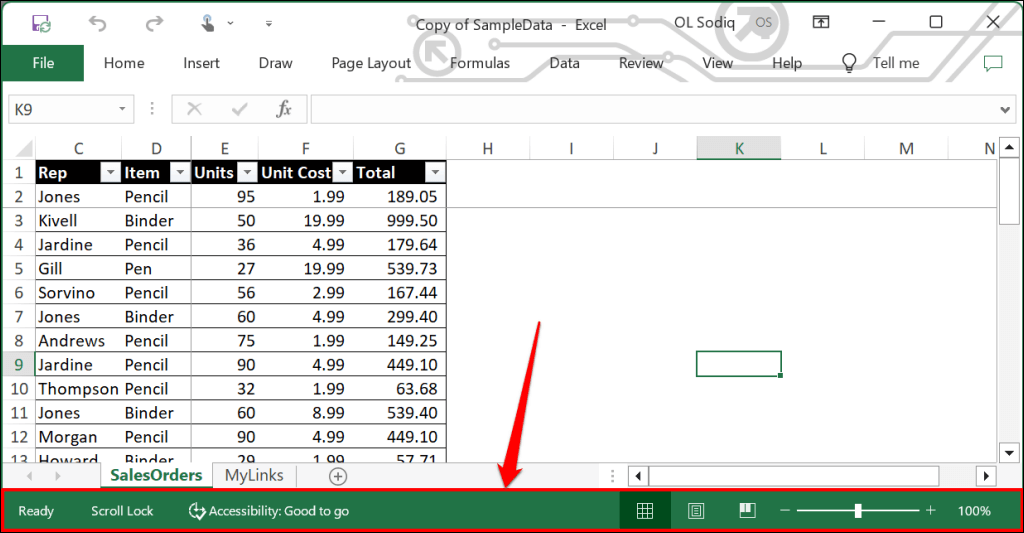This screenshot has height=533, width=1024.
Task: Open the Rep column filter dropdown
Action: point(110,173)
